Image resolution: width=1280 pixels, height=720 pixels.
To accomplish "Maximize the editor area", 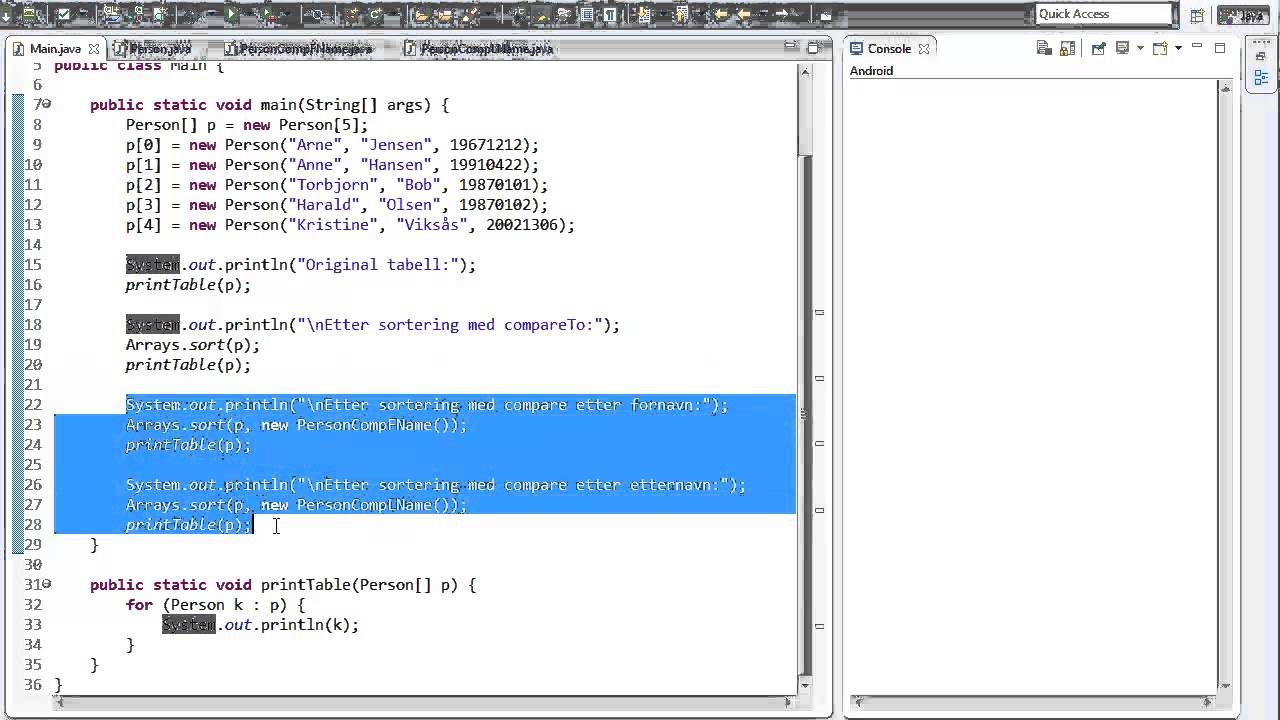I will [813, 48].
